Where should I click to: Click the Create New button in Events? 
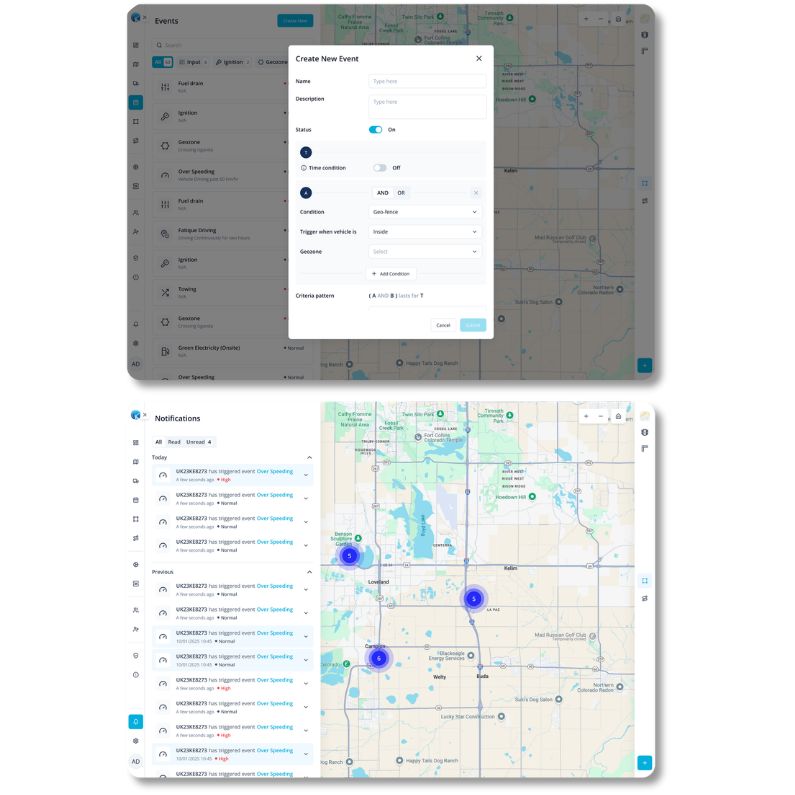295,21
